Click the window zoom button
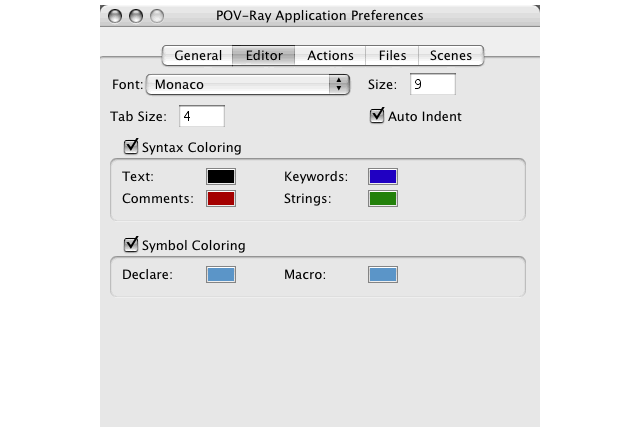This screenshot has width=640, height=427. 157,16
